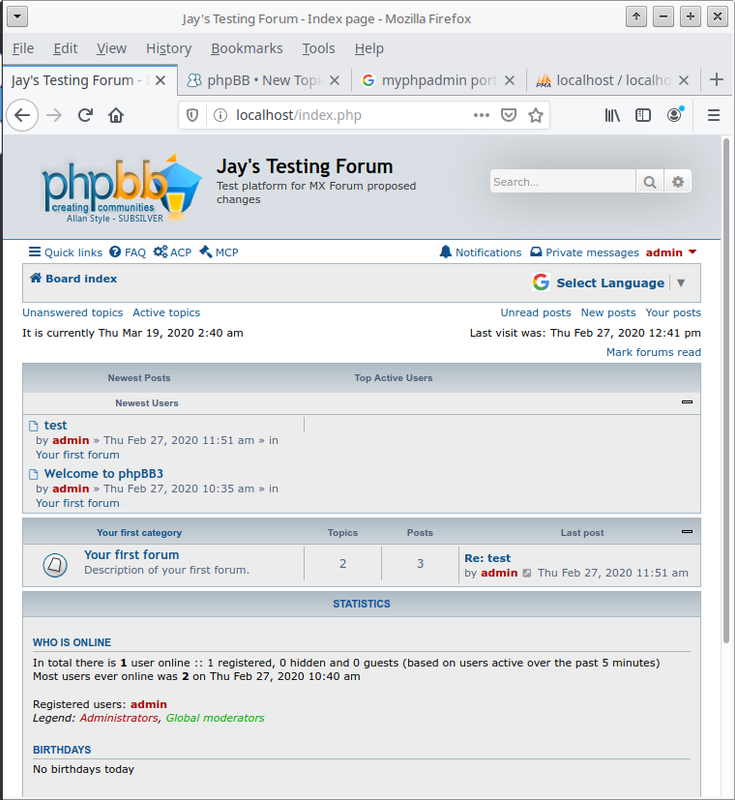
Task: Close the phpBB New Topic tab
Action: tap(335, 80)
